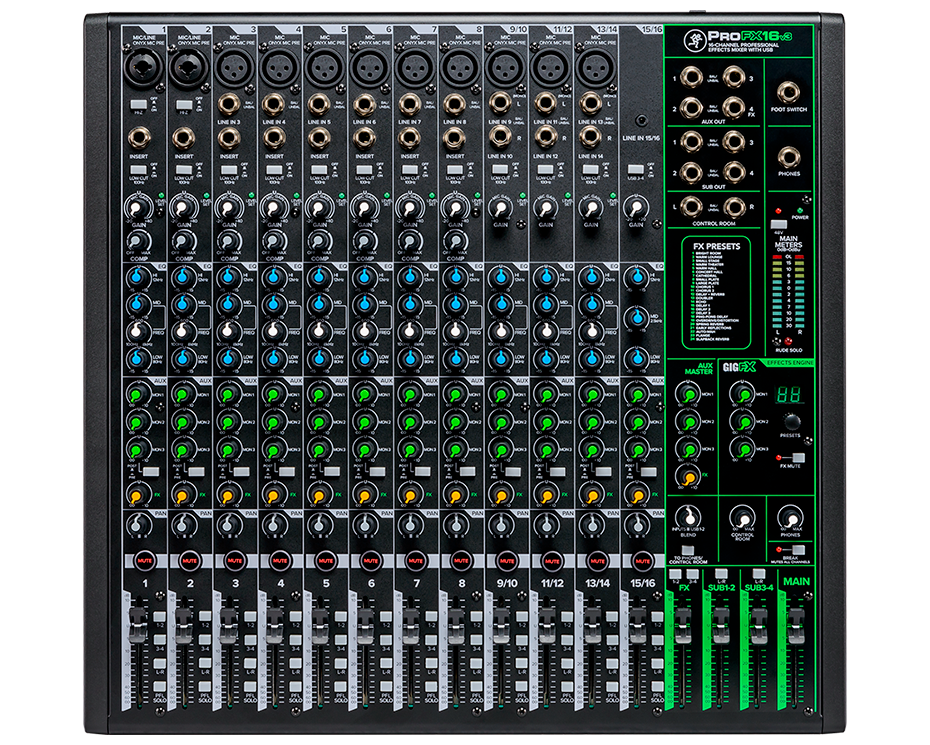The height and width of the screenshot is (745, 930).
Task: Click Aux Master MON1 knob
Action: click(x=688, y=394)
